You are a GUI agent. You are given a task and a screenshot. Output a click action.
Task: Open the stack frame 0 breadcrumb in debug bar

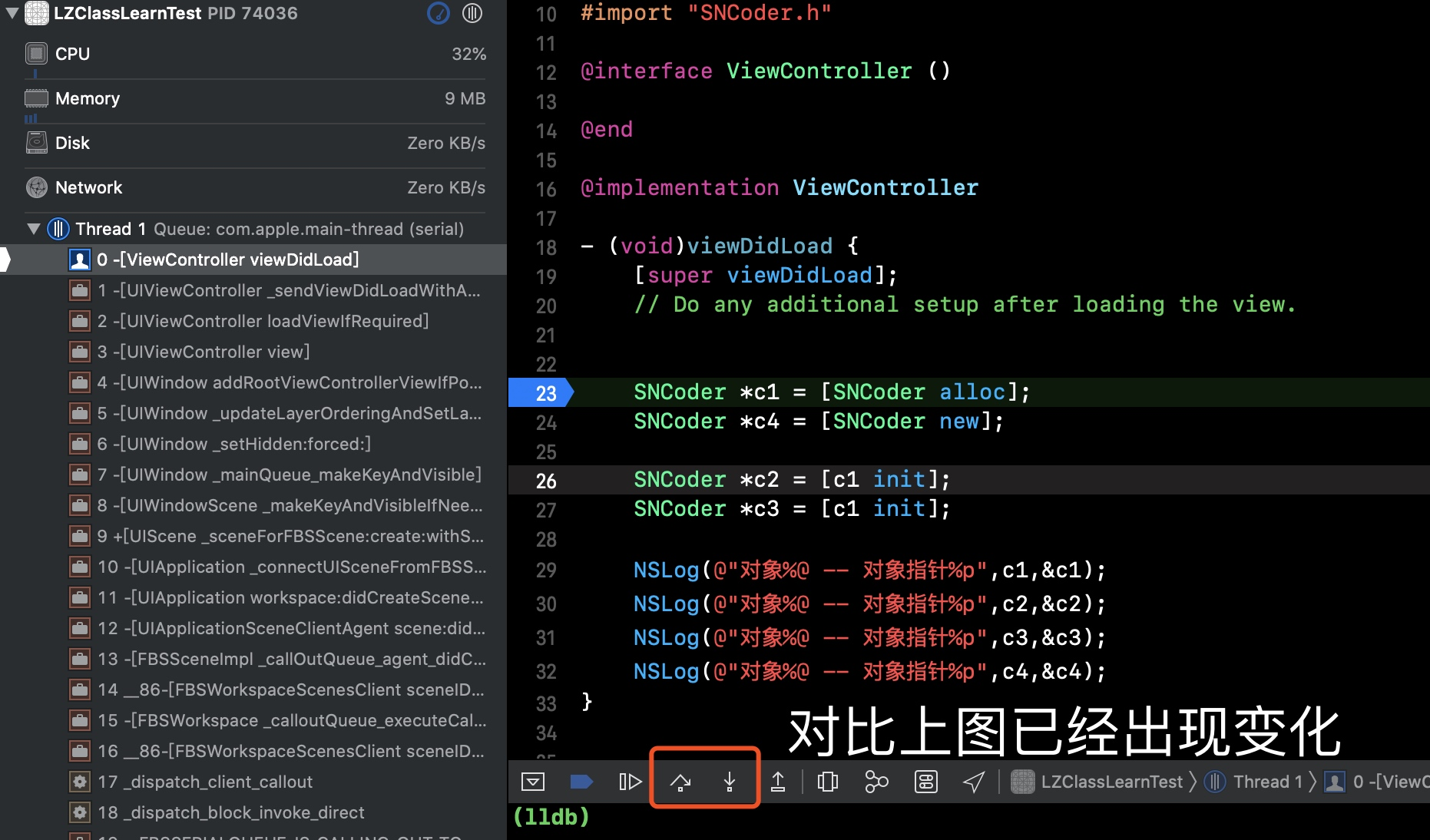click(x=1376, y=782)
